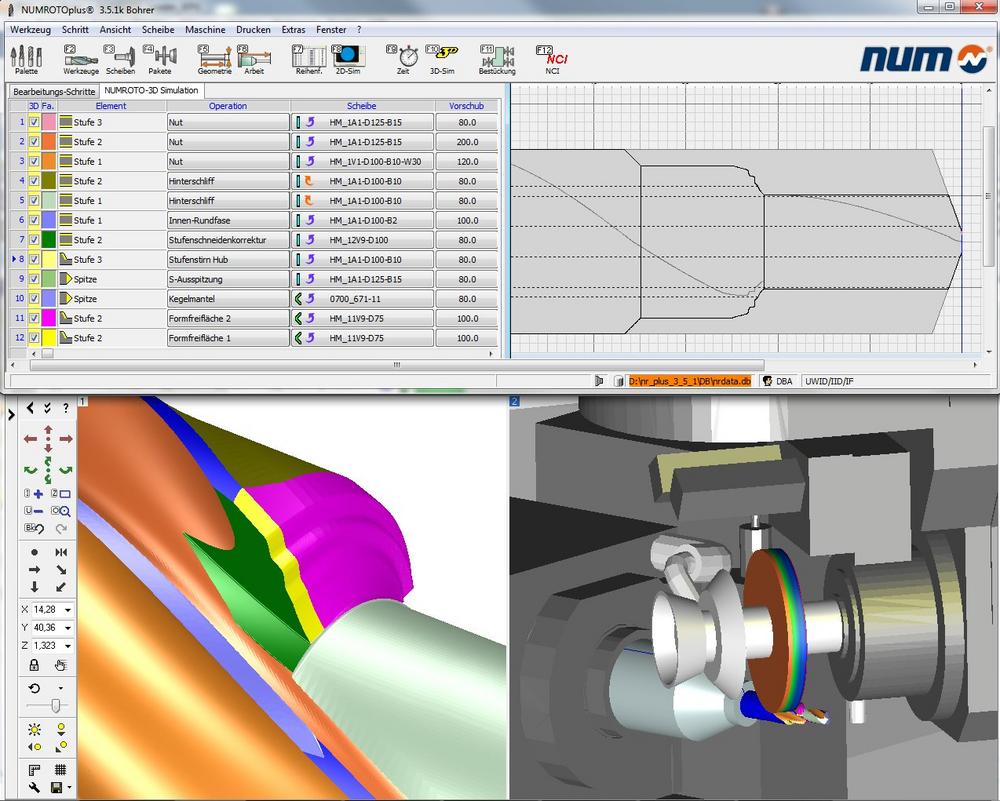Open the Werkzeug menu
The height and width of the screenshot is (801, 1000).
[x=31, y=29]
